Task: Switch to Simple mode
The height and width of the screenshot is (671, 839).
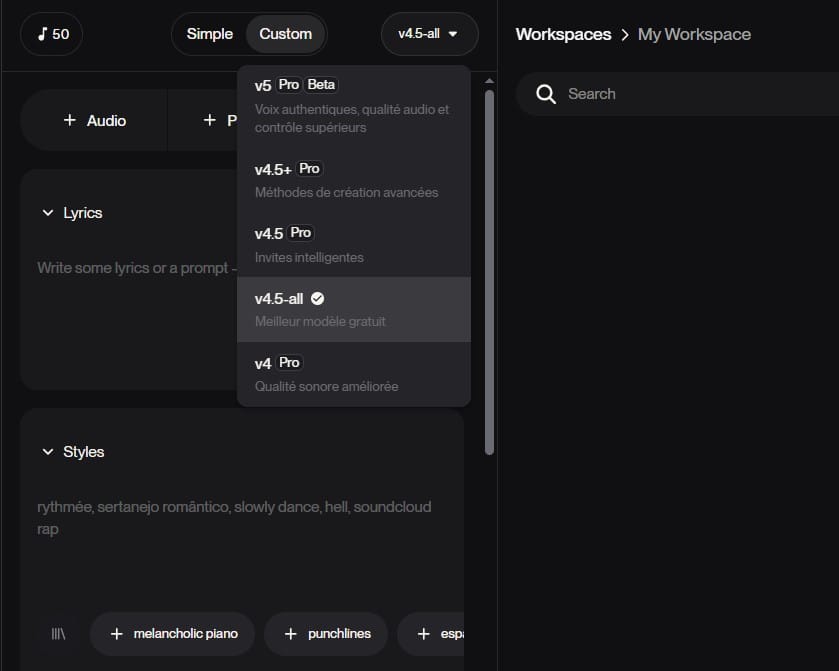Action: [209, 34]
